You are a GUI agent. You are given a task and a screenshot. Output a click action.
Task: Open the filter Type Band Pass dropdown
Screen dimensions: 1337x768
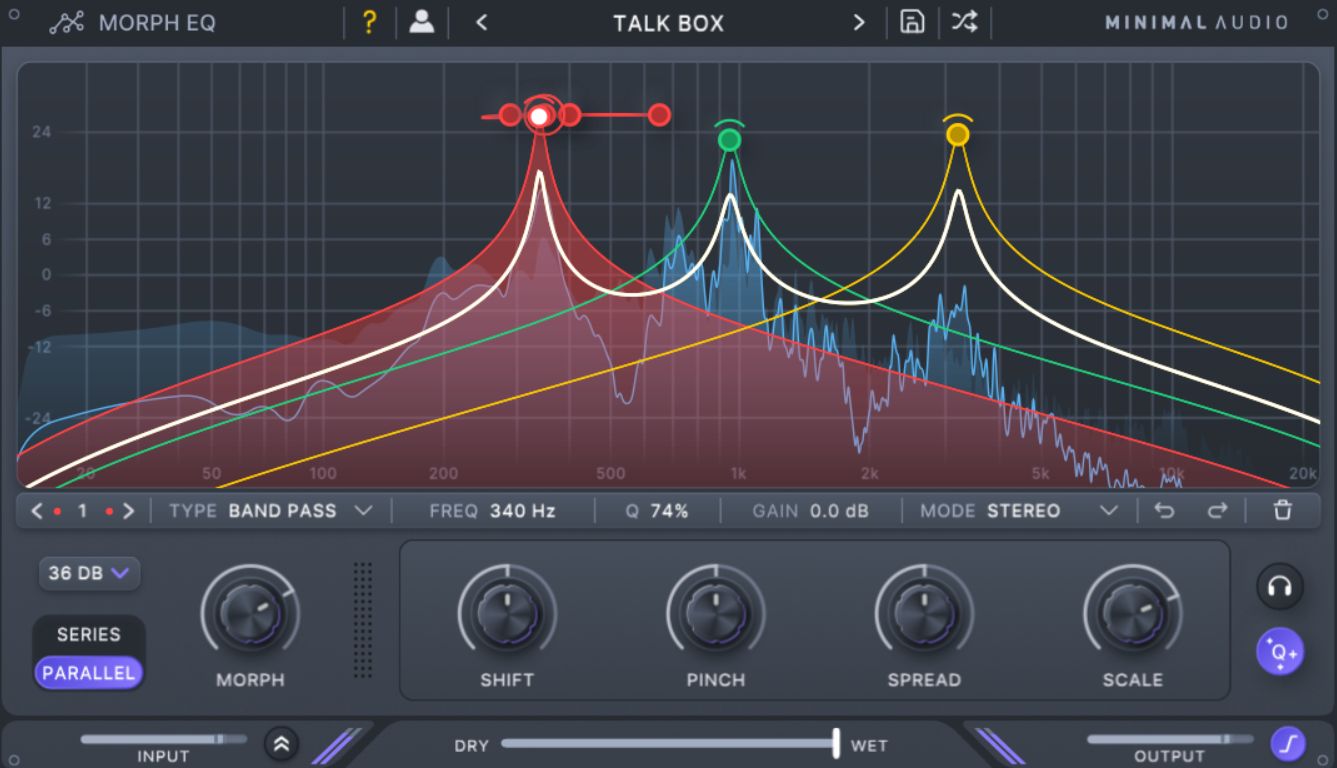click(271, 511)
